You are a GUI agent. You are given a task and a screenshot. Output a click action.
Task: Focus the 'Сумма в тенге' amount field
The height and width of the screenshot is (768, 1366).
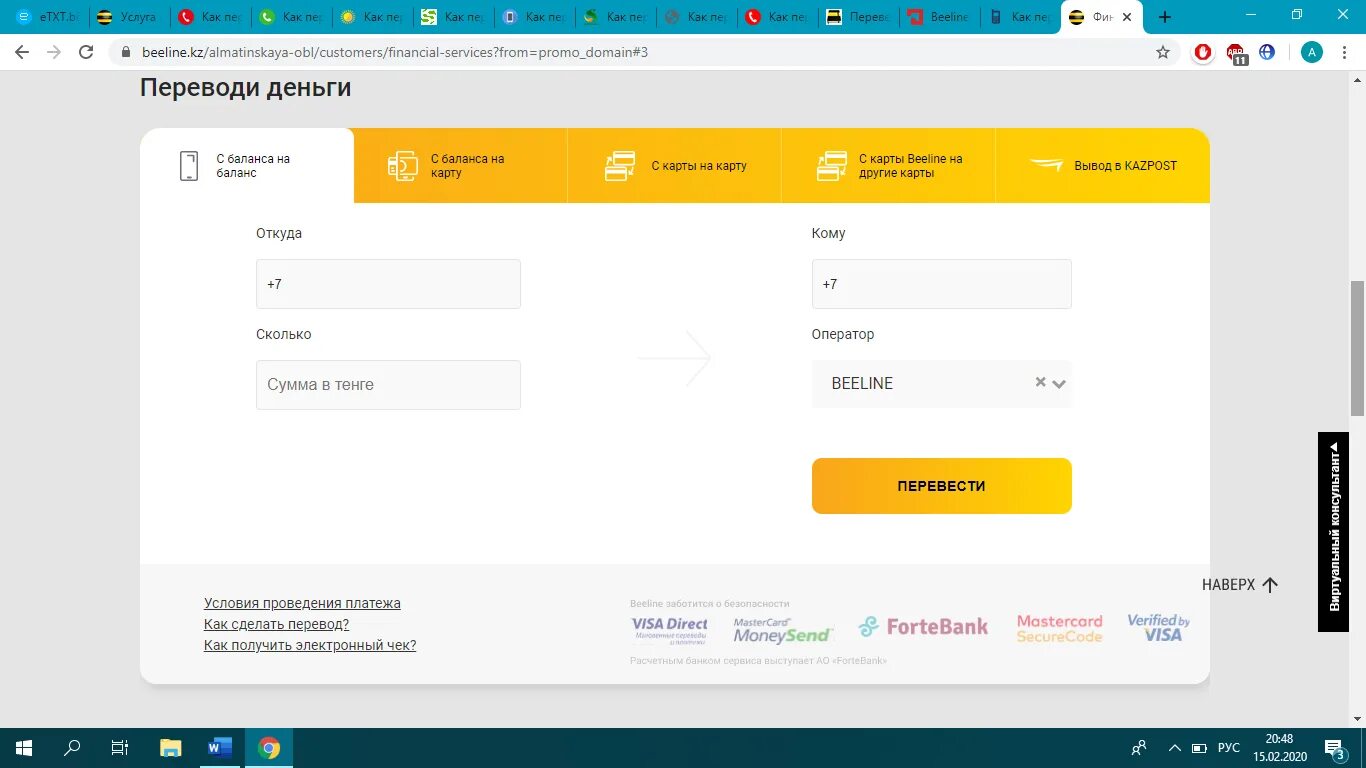(x=388, y=385)
